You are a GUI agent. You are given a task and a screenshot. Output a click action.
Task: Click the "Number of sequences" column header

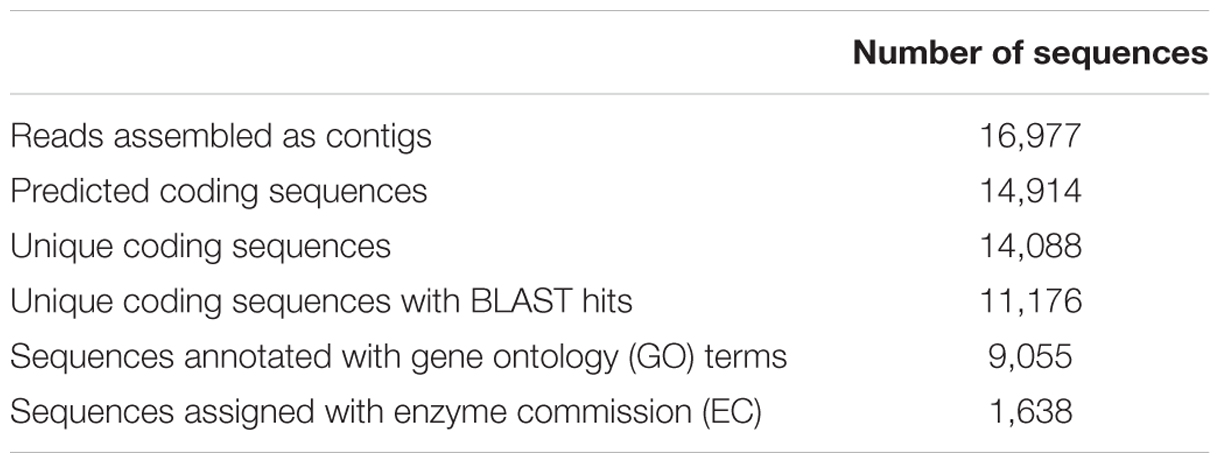tap(1030, 53)
